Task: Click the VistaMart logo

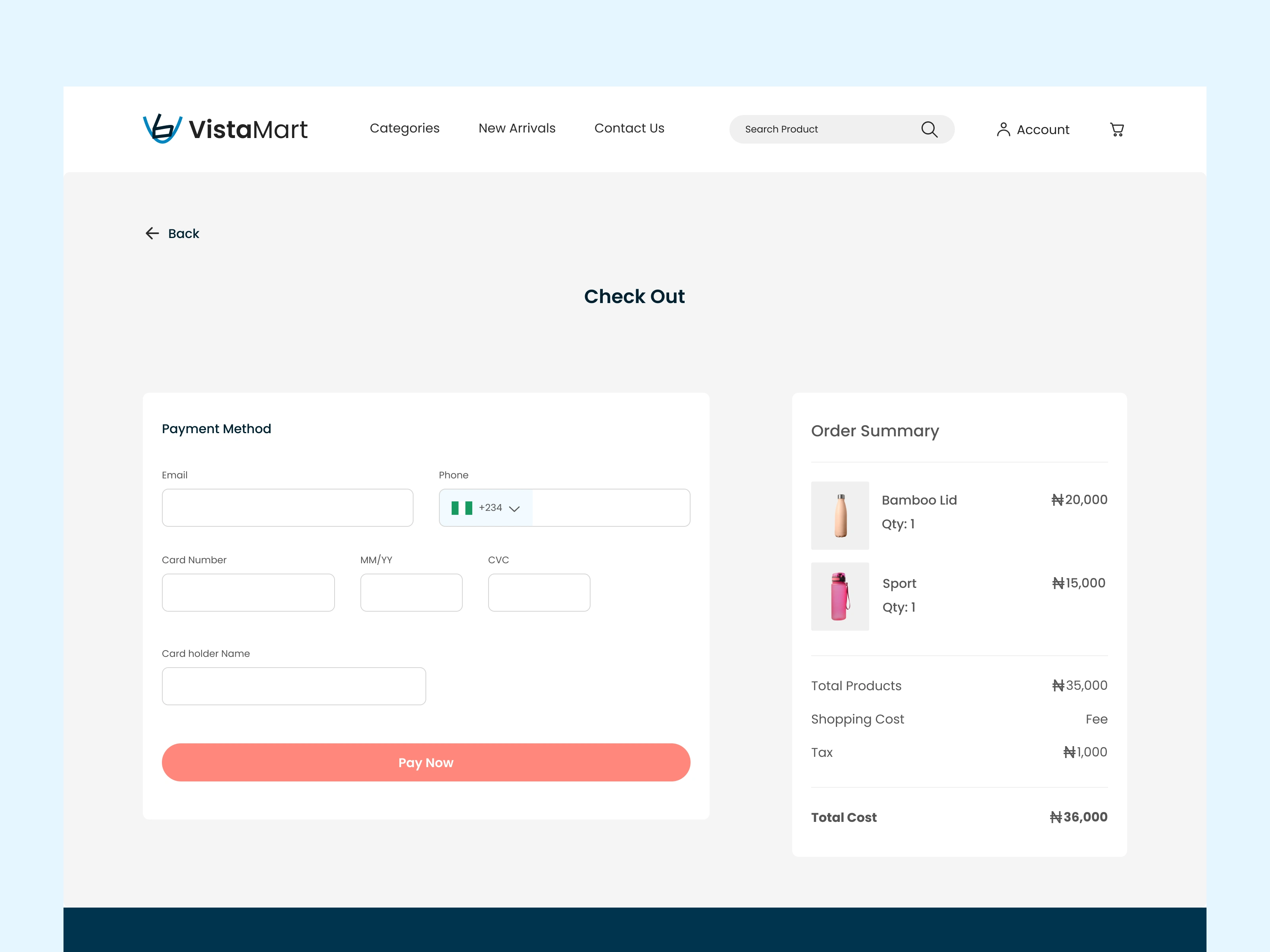Action: (225, 129)
